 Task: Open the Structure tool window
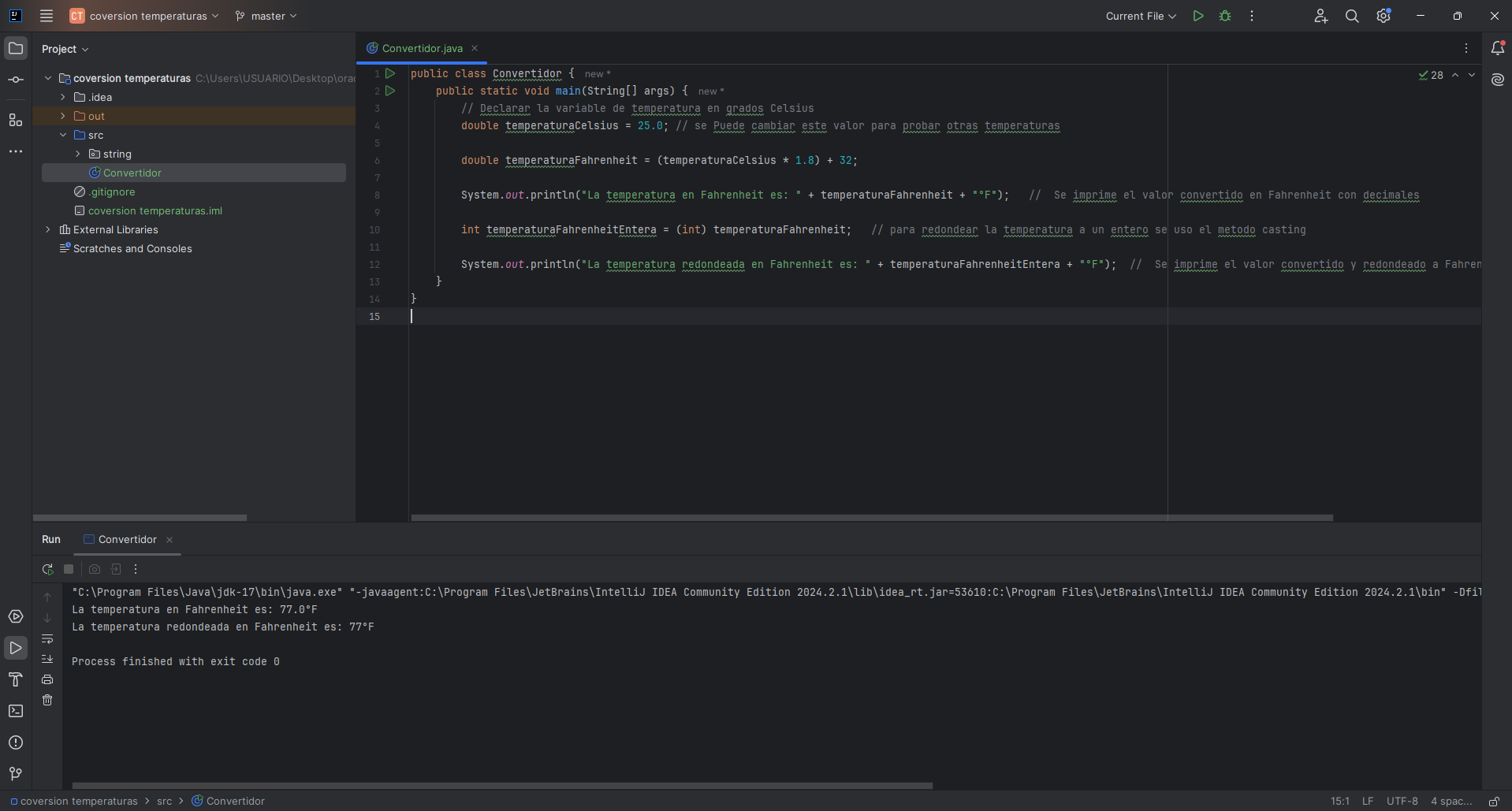(16, 120)
